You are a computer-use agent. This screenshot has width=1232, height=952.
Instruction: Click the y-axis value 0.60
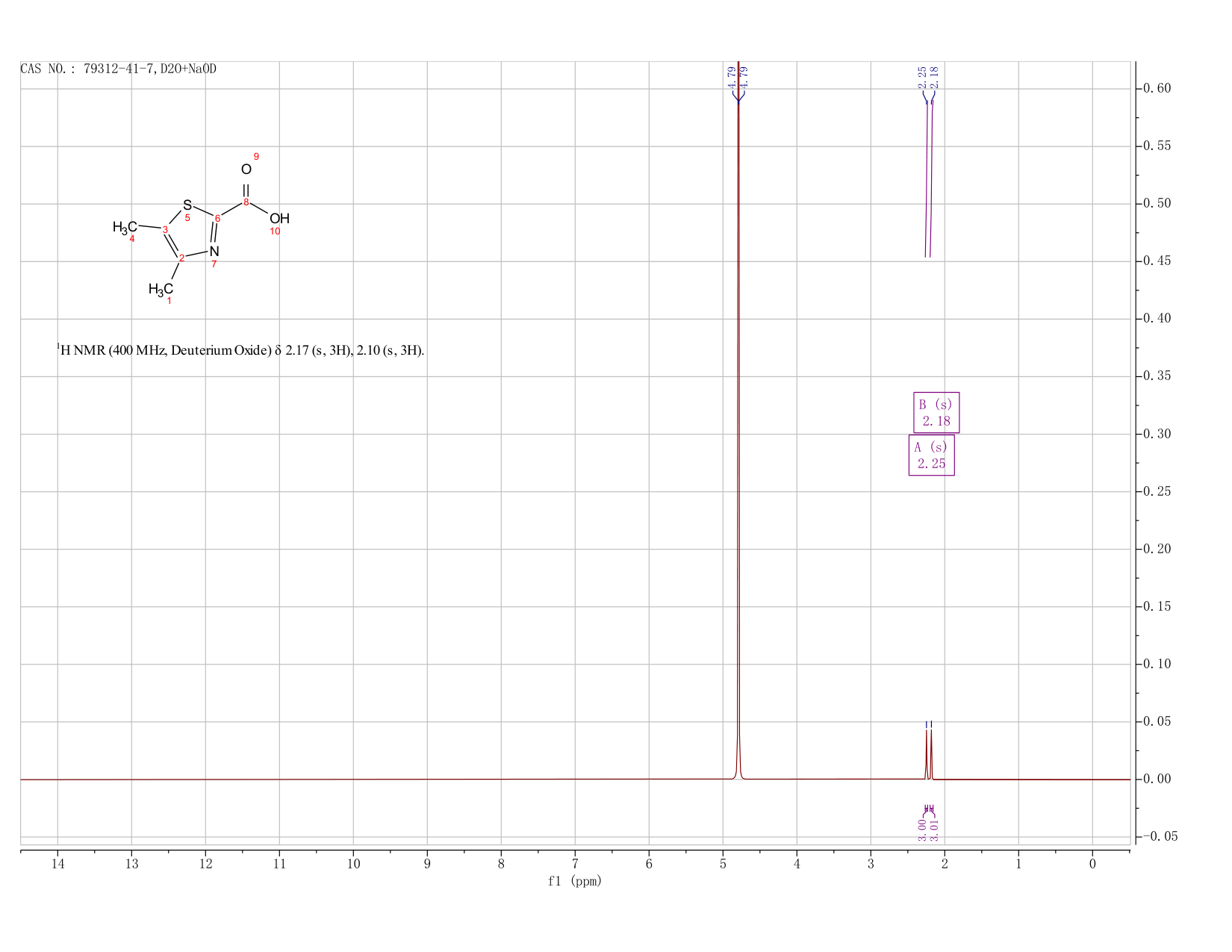1157,89
